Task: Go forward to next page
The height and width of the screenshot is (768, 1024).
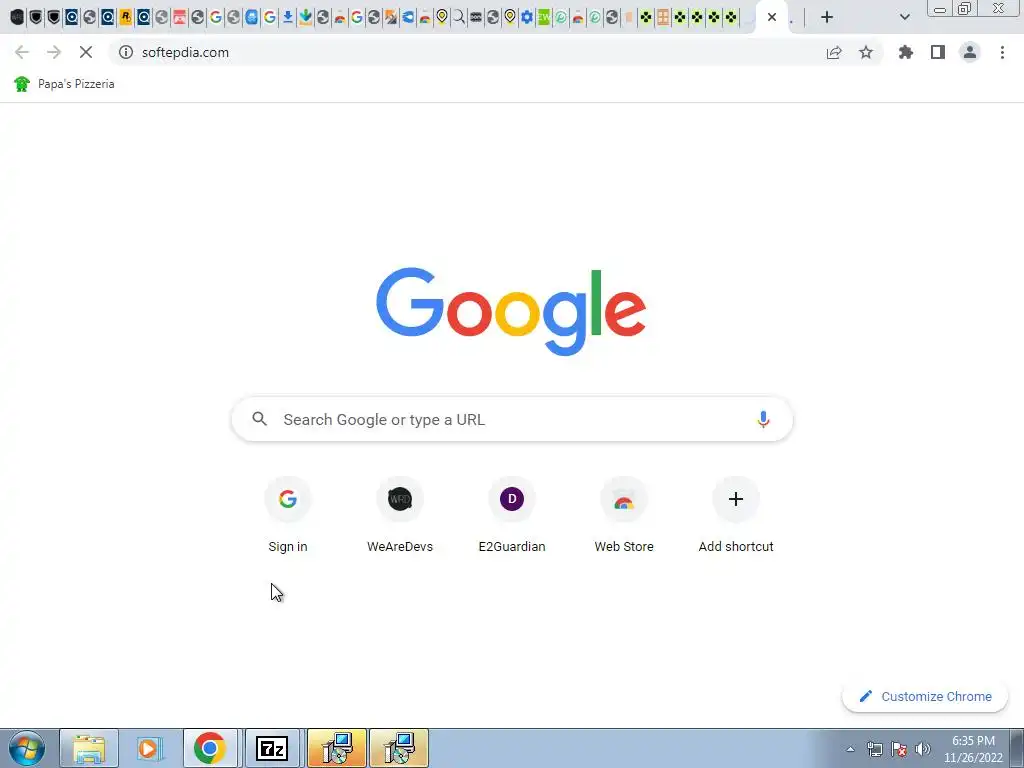Action: coord(54,52)
